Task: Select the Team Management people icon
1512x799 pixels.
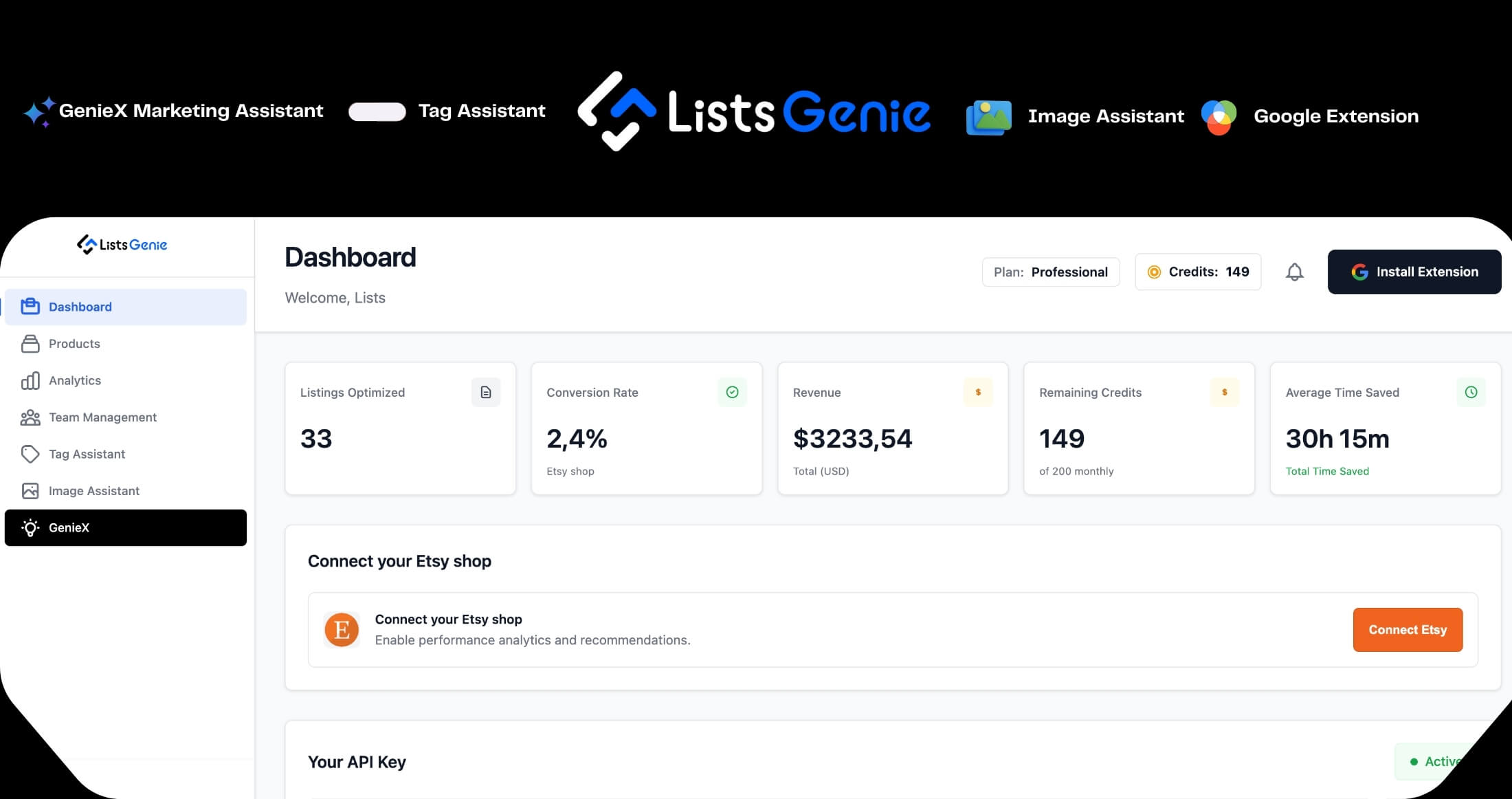Action: point(30,417)
